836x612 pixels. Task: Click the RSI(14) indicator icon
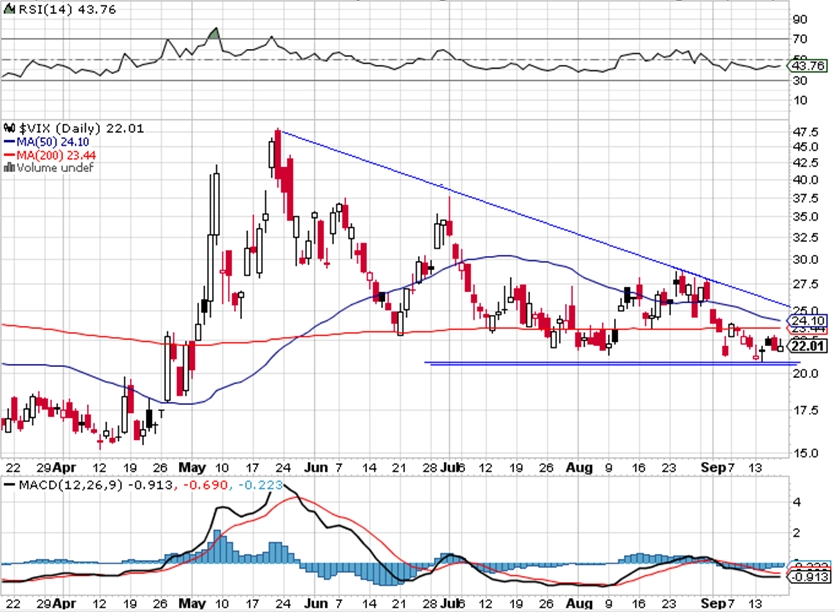tap(10, 10)
